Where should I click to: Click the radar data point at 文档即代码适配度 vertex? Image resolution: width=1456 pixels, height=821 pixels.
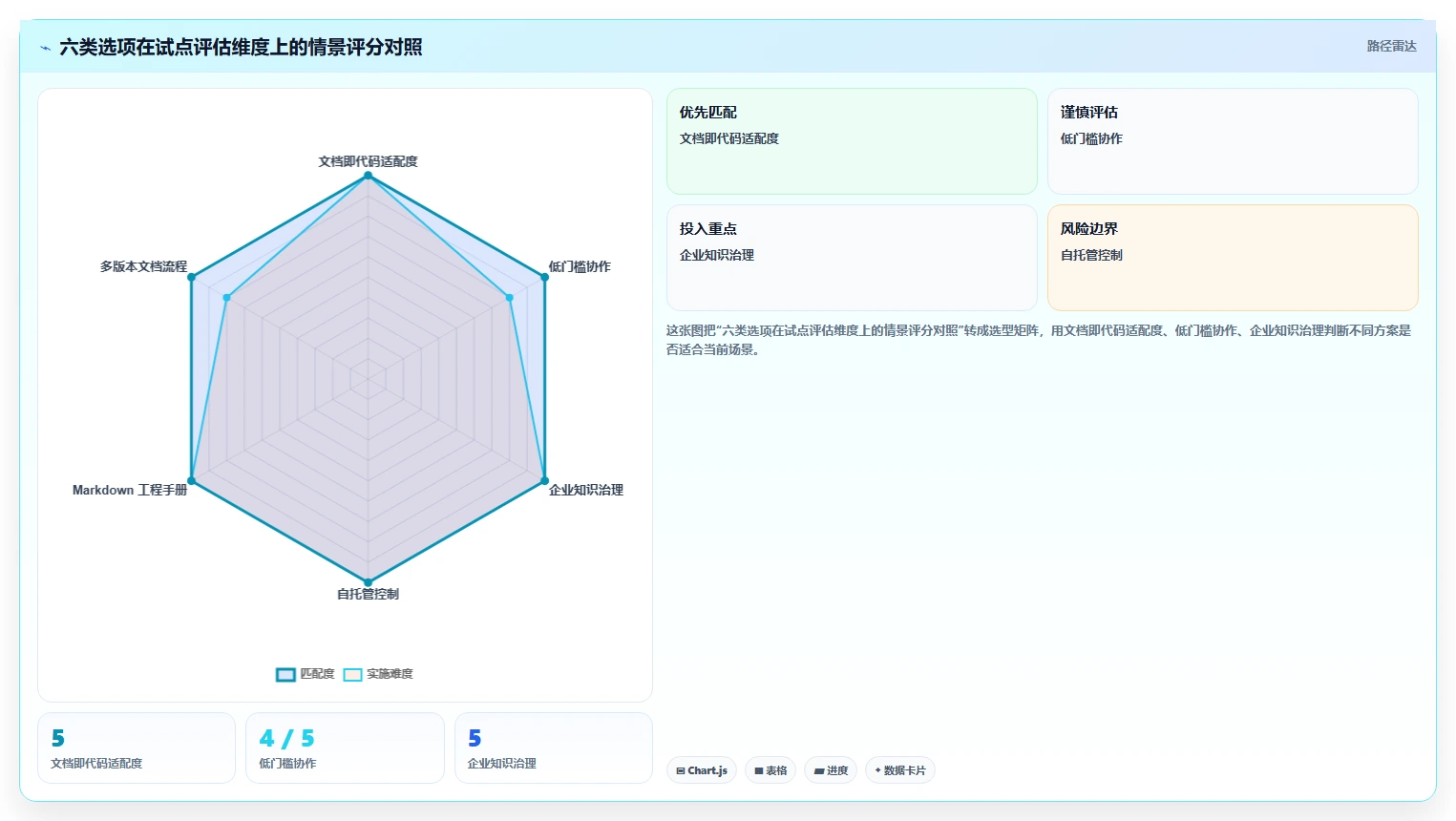pos(368,176)
